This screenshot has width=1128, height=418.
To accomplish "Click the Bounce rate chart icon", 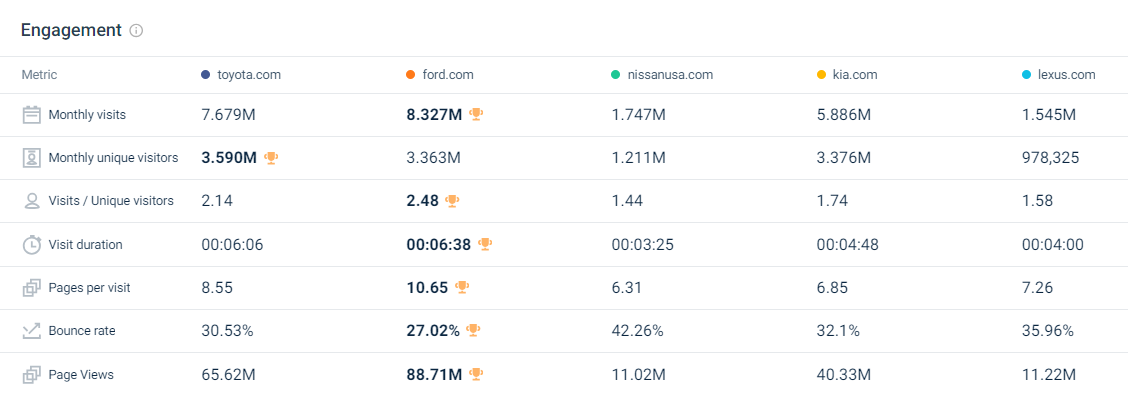I will [31, 331].
